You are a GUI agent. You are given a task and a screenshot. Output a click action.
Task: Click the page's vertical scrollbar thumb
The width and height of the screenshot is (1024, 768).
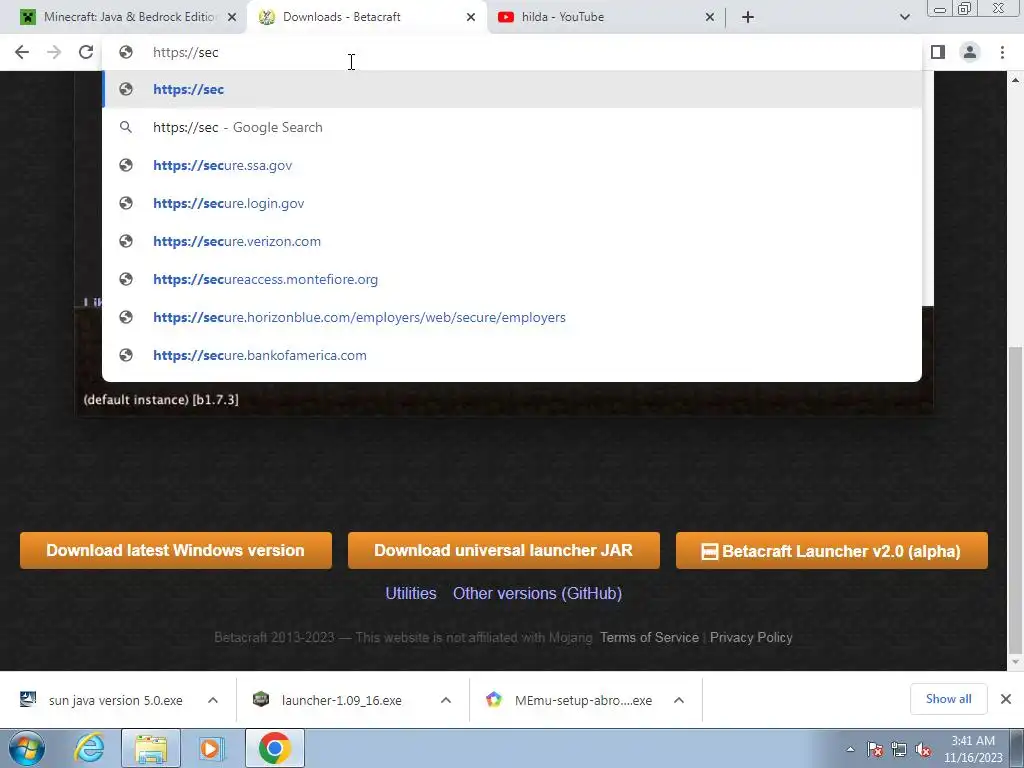(1015, 500)
